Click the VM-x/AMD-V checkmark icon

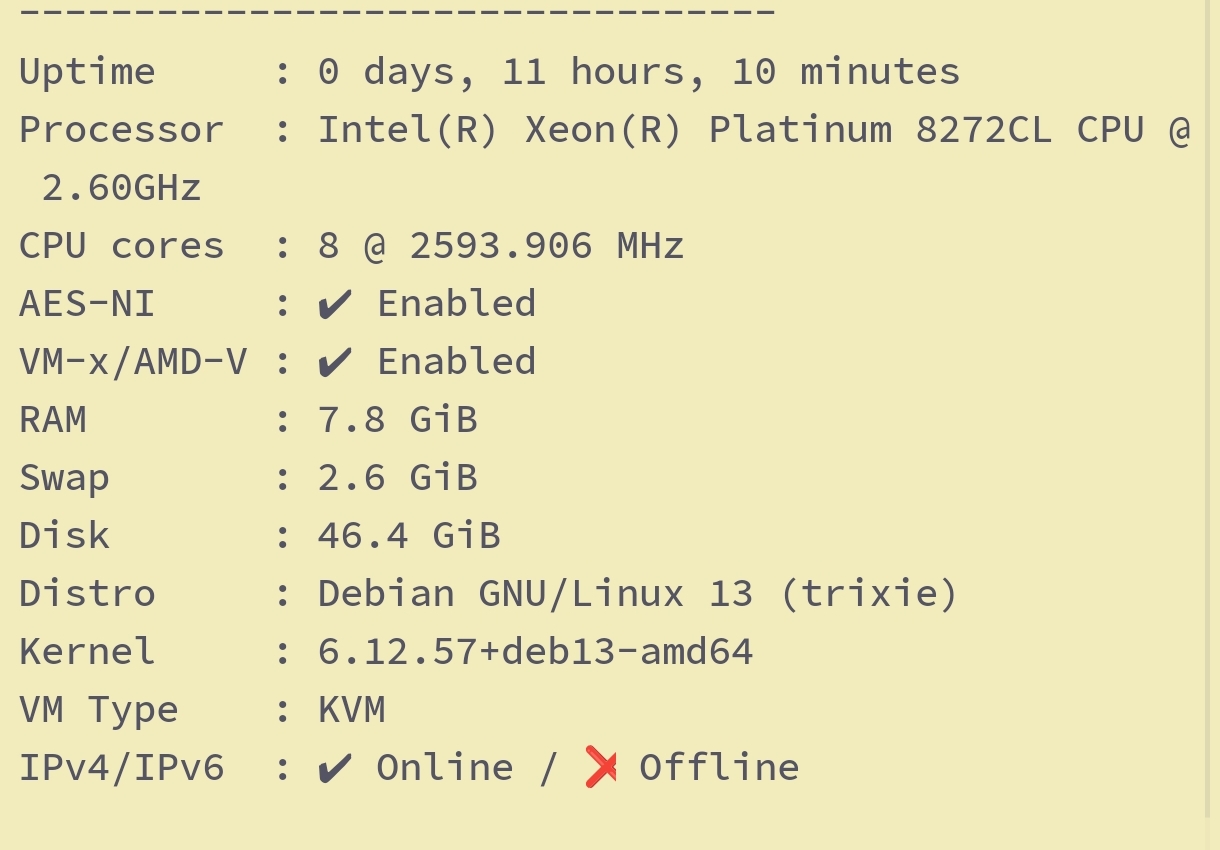click(x=335, y=362)
